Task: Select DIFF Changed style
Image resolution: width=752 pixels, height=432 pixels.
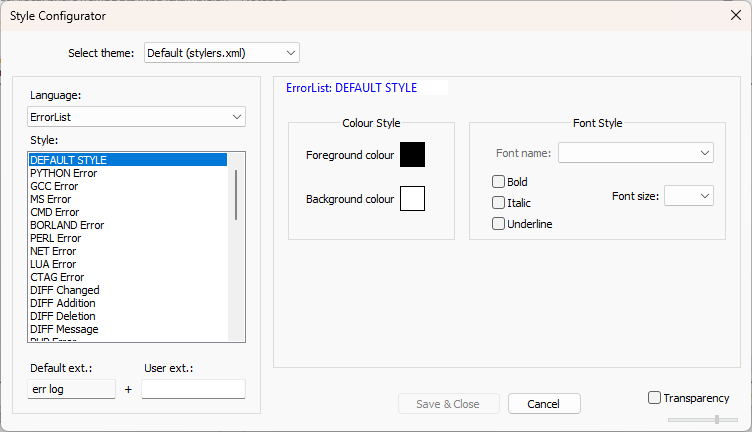Action: click(x=128, y=290)
